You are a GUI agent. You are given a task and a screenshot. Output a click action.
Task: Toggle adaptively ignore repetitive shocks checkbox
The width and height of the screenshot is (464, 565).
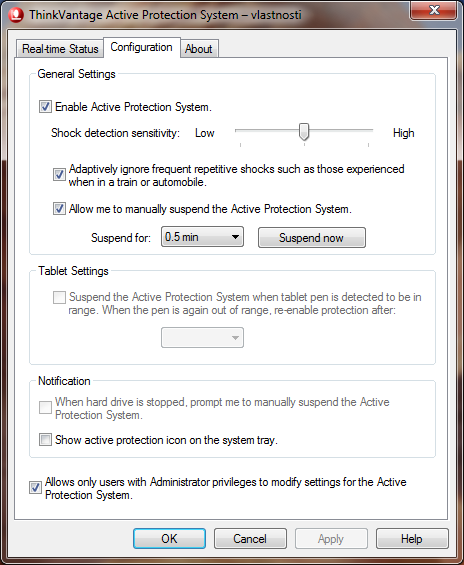59,175
